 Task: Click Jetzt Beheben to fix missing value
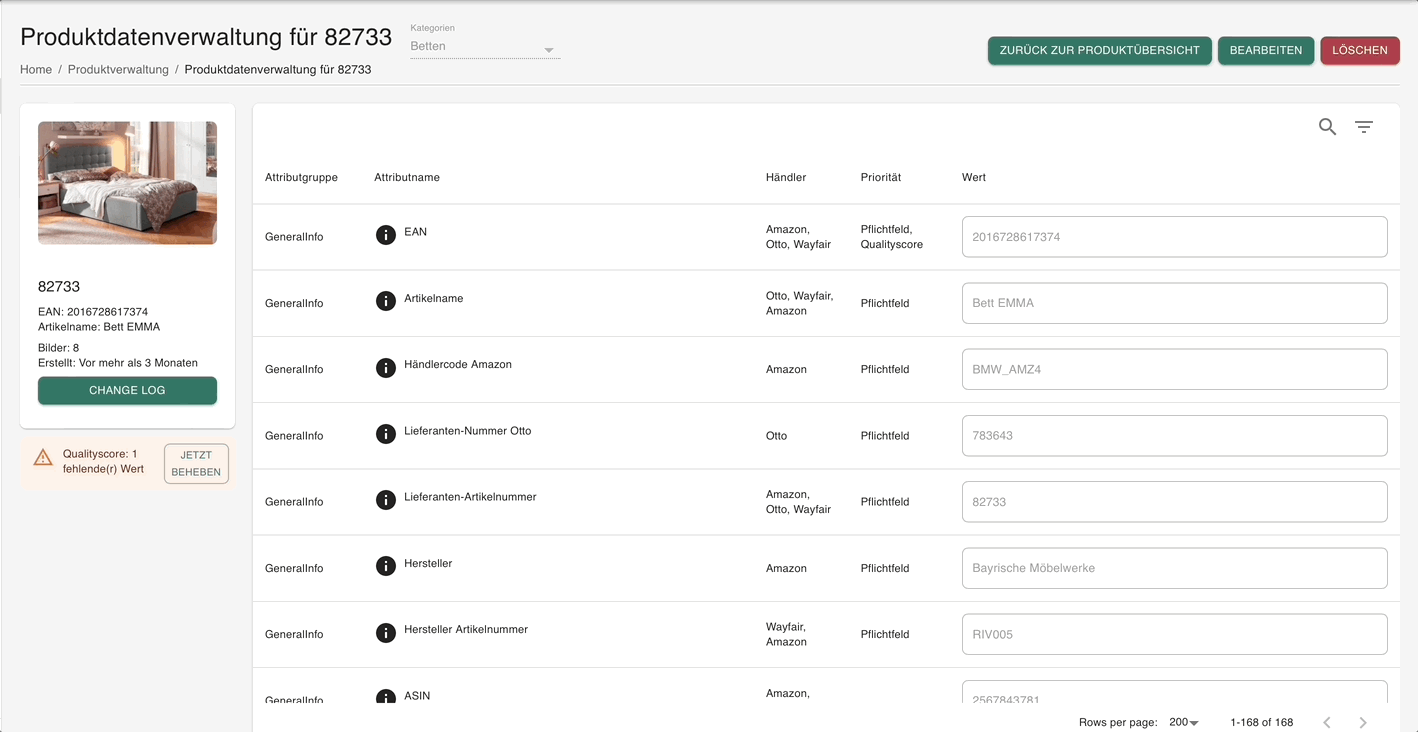(x=196, y=464)
